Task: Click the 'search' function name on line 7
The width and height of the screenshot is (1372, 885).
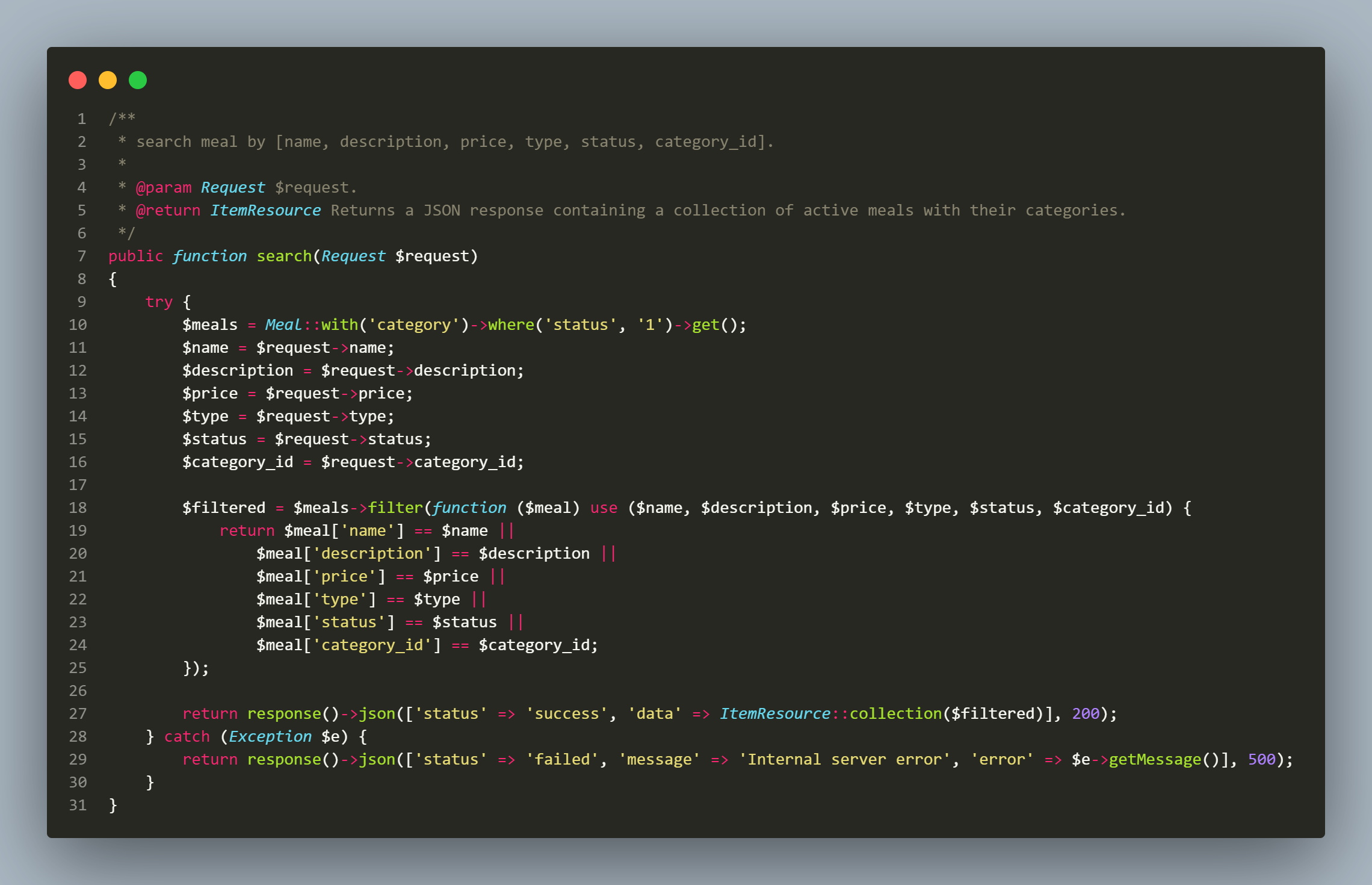Action: coord(284,256)
